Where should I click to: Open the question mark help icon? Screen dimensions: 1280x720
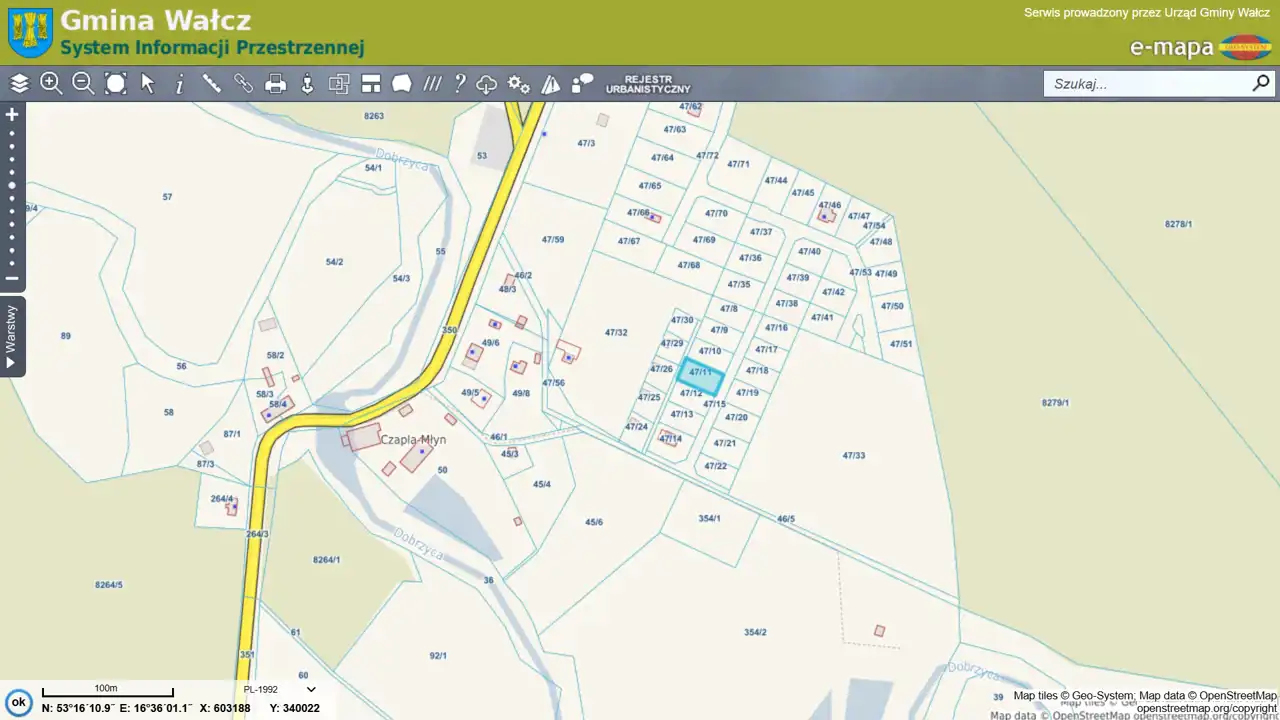click(x=460, y=84)
